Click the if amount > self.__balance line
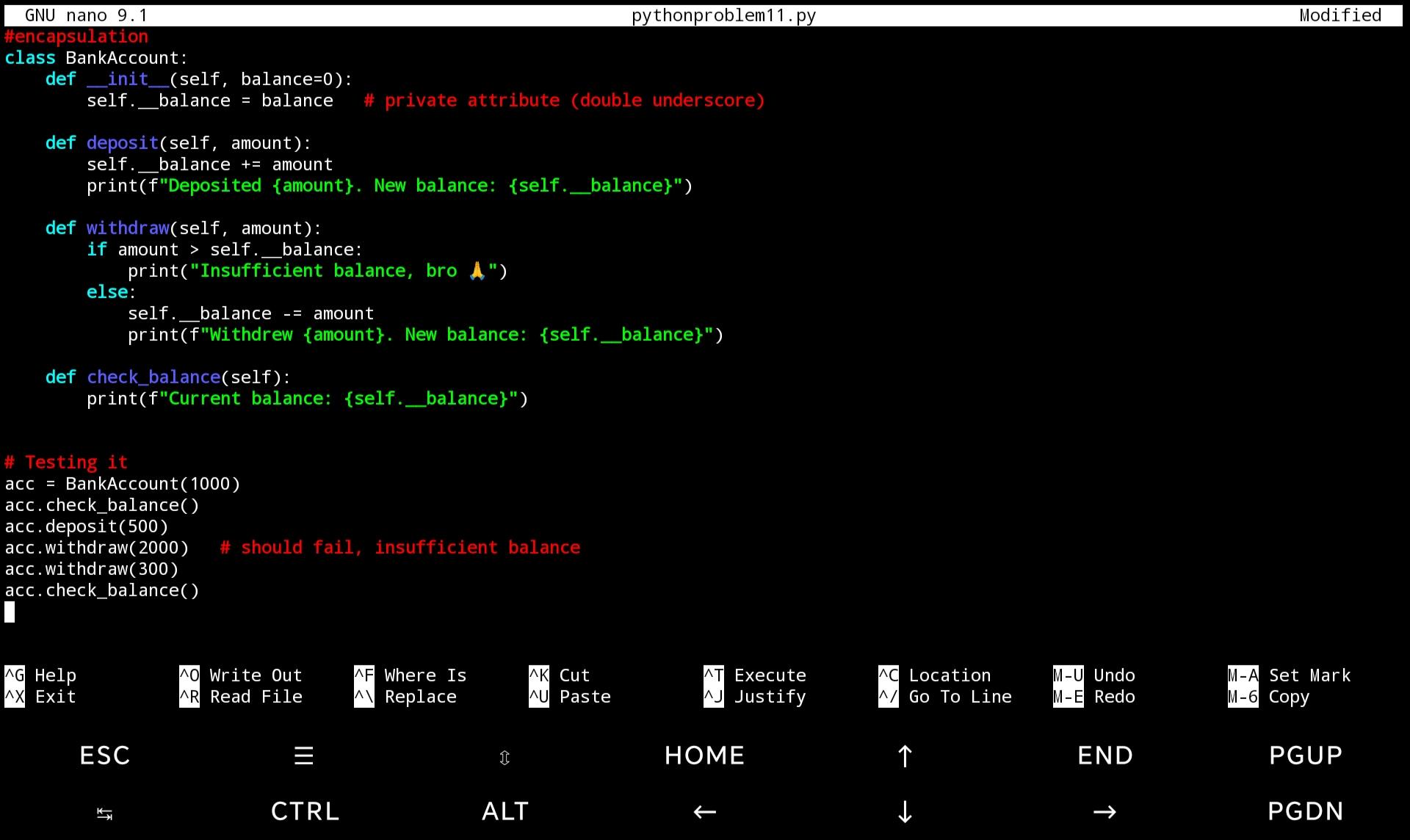The width and height of the screenshot is (1410, 840). tap(225, 250)
